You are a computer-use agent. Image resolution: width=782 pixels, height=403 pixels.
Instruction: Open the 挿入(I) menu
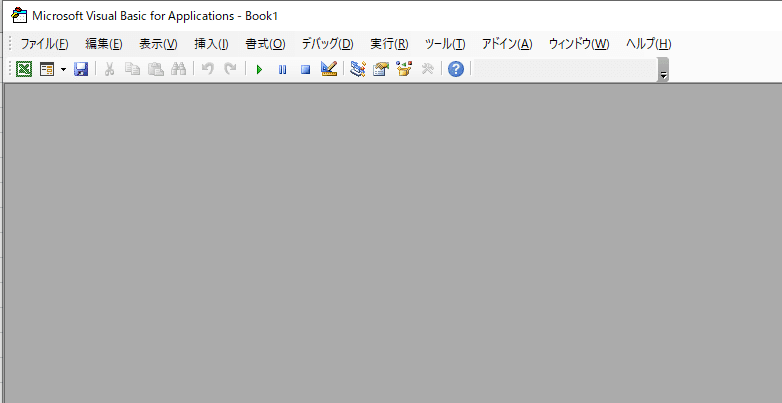tap(211, 44)
